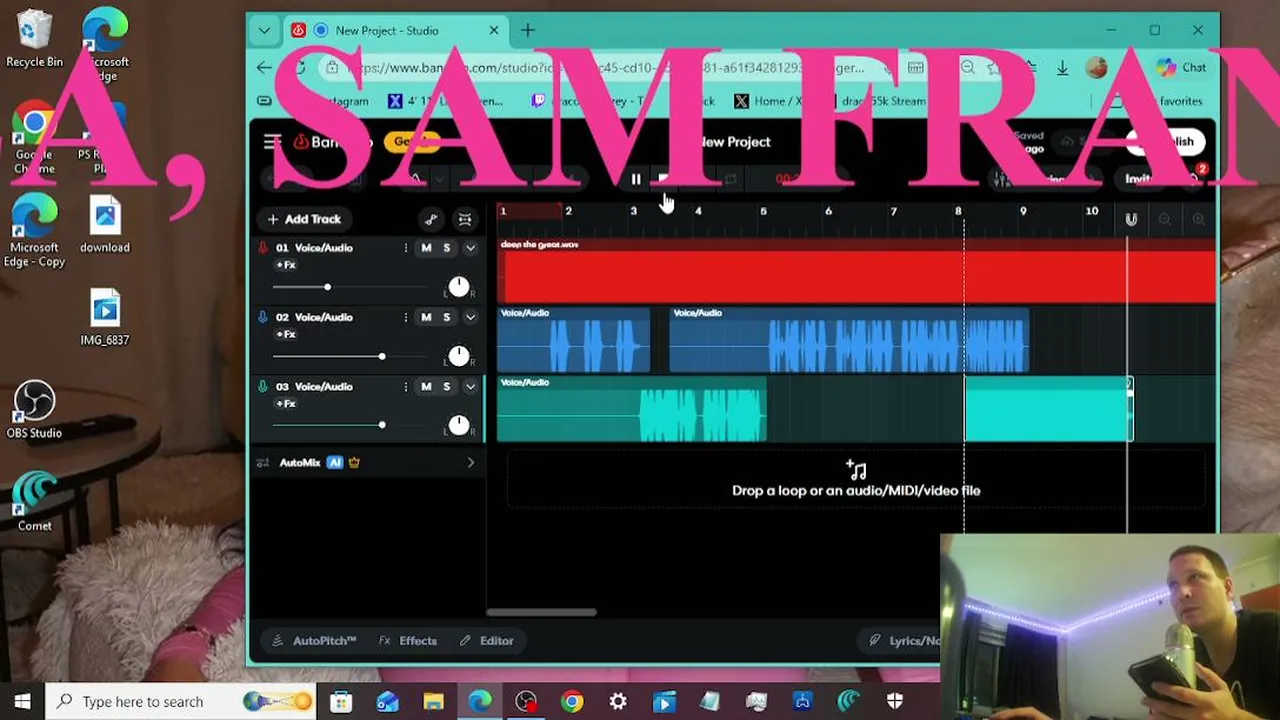Open the AutoPitch tab
Image resolution: width=1280 pixels, height=720 pixels.
click(x=314, y=641)
